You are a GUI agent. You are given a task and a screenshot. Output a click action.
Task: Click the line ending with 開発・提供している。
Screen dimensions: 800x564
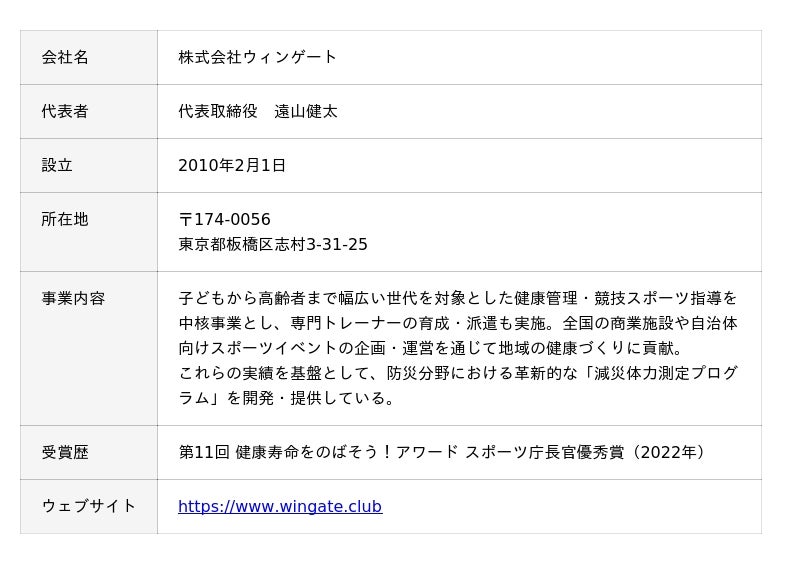click(288, 399)
